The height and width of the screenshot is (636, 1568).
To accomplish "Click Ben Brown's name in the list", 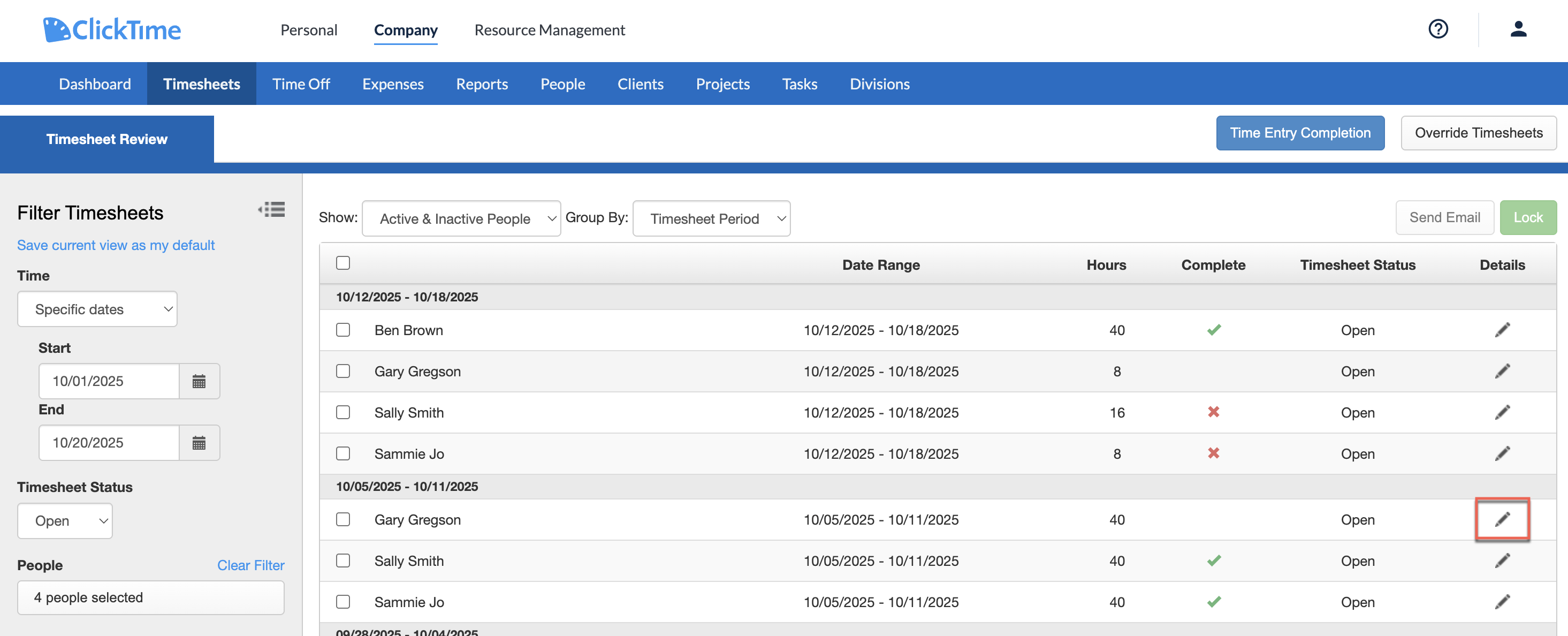I will (408, 330).
